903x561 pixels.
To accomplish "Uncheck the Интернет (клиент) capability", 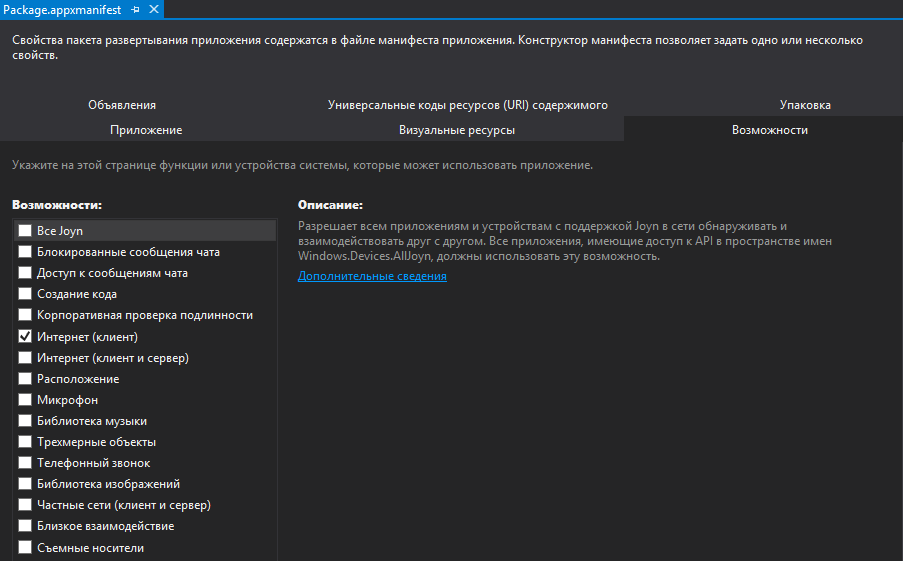I will (x=25, y=337).
